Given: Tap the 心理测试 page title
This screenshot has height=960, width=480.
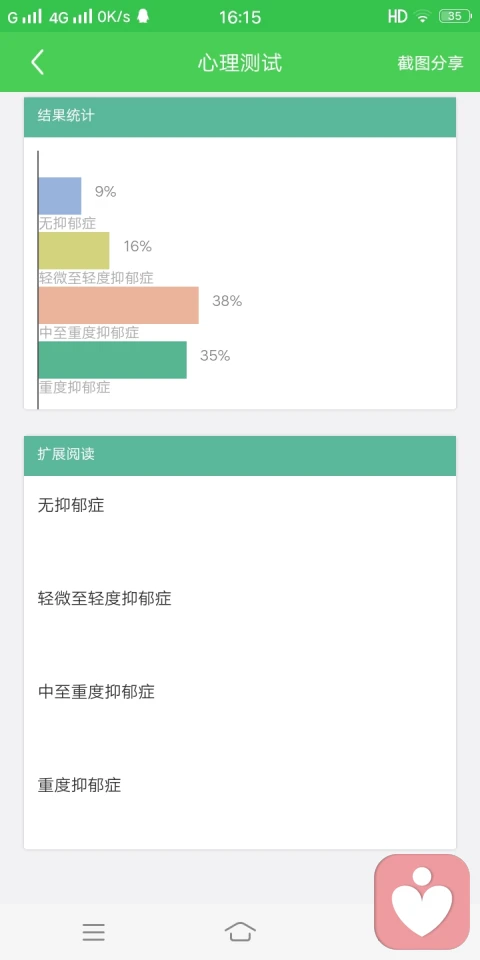Looking at the screenshot, I should pos(240,63).
